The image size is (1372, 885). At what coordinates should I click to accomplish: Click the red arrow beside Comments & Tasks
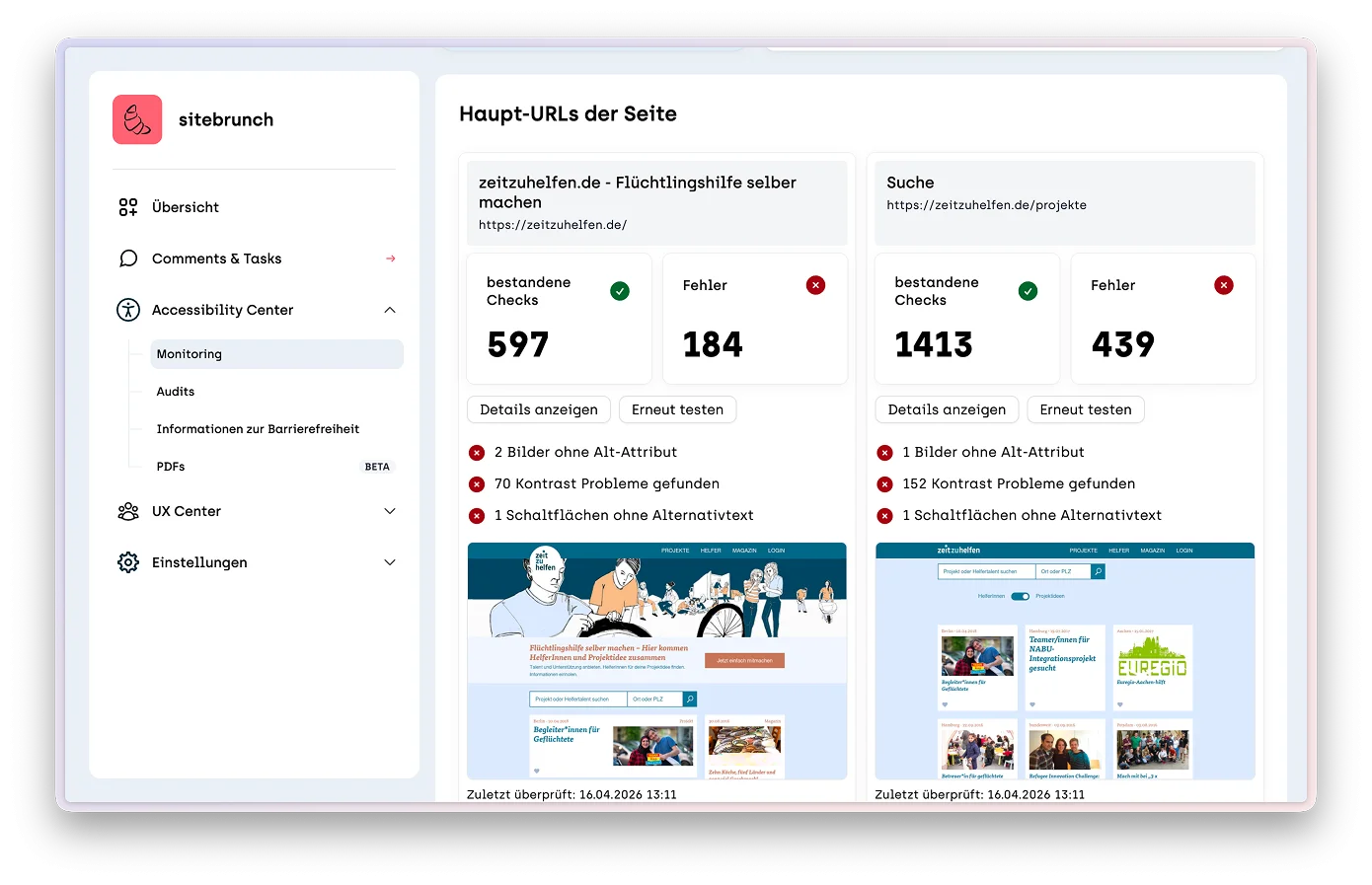(x=390, y=258)
